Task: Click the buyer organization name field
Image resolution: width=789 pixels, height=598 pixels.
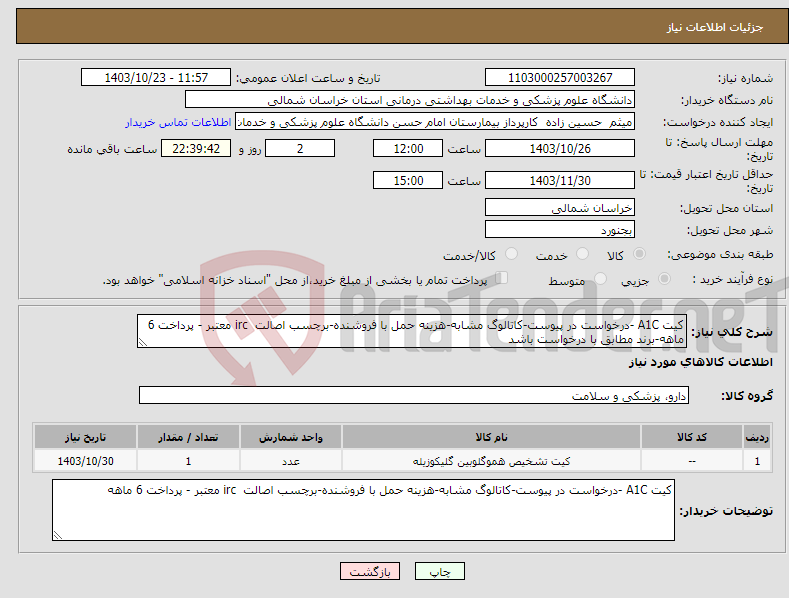Action: 410,99
